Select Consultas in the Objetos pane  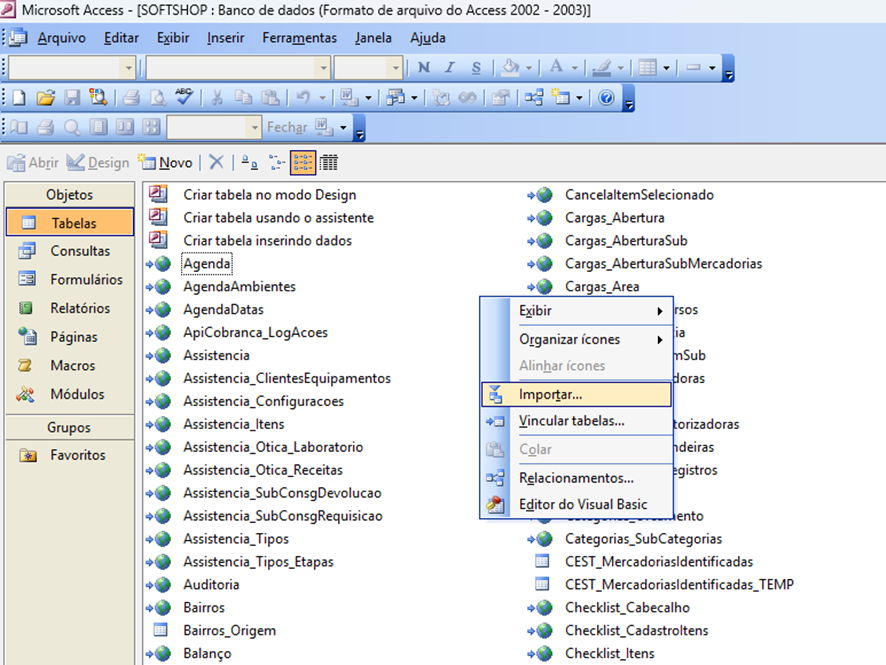tap(80, 251)
